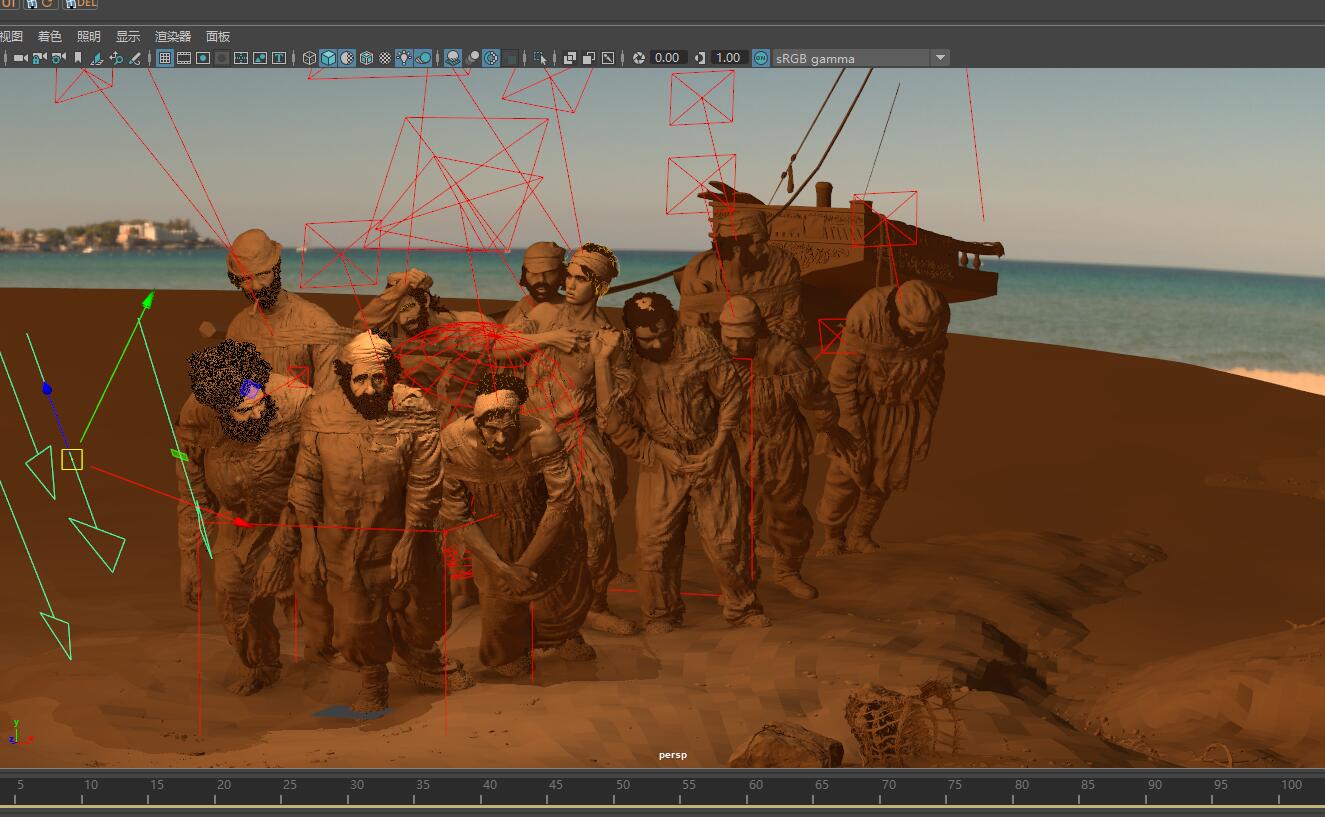Open the 显示 menu
The image size is (1325, 817).
tap(128, 36)
